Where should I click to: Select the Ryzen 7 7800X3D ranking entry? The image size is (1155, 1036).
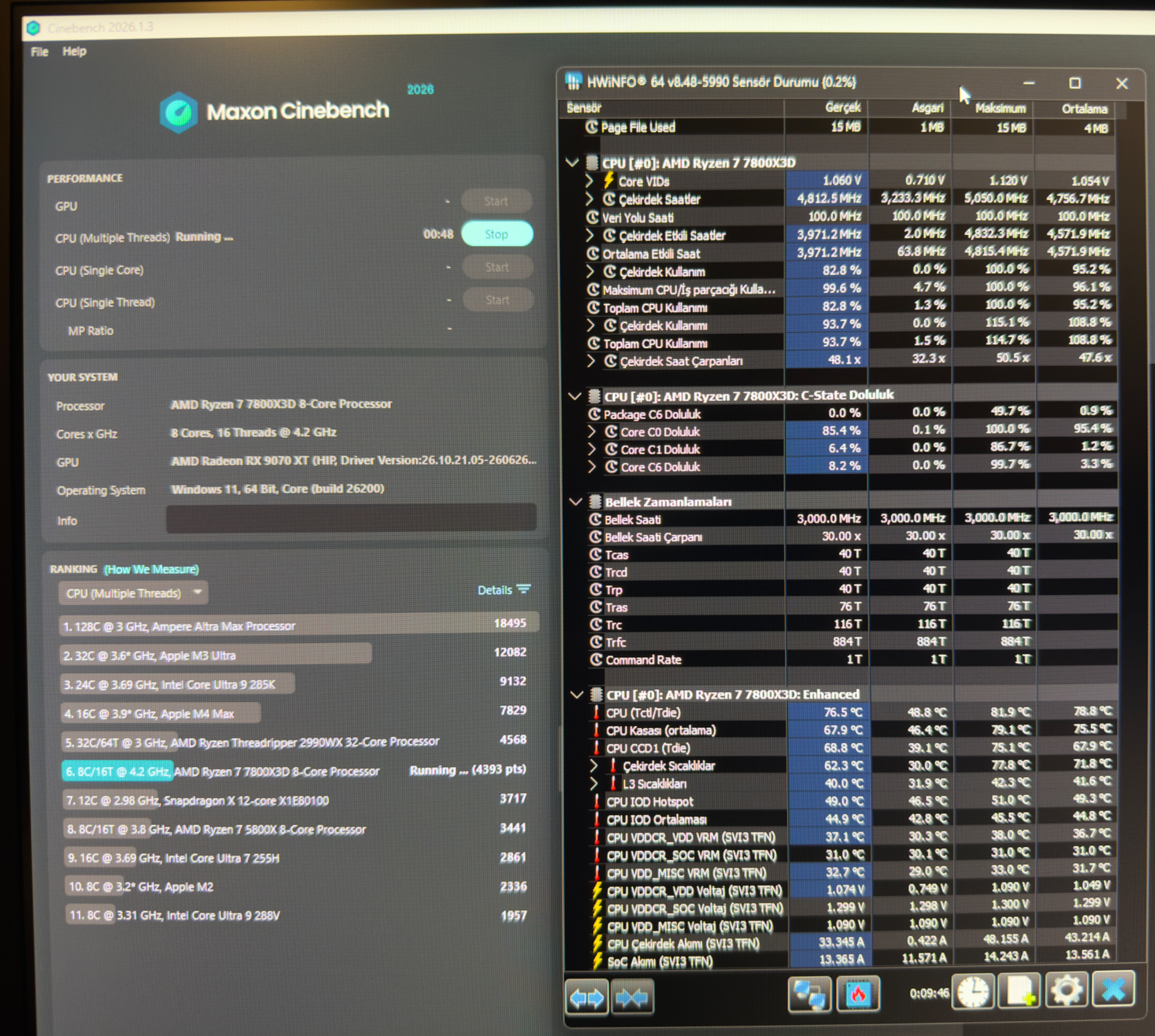pos(294,771)
